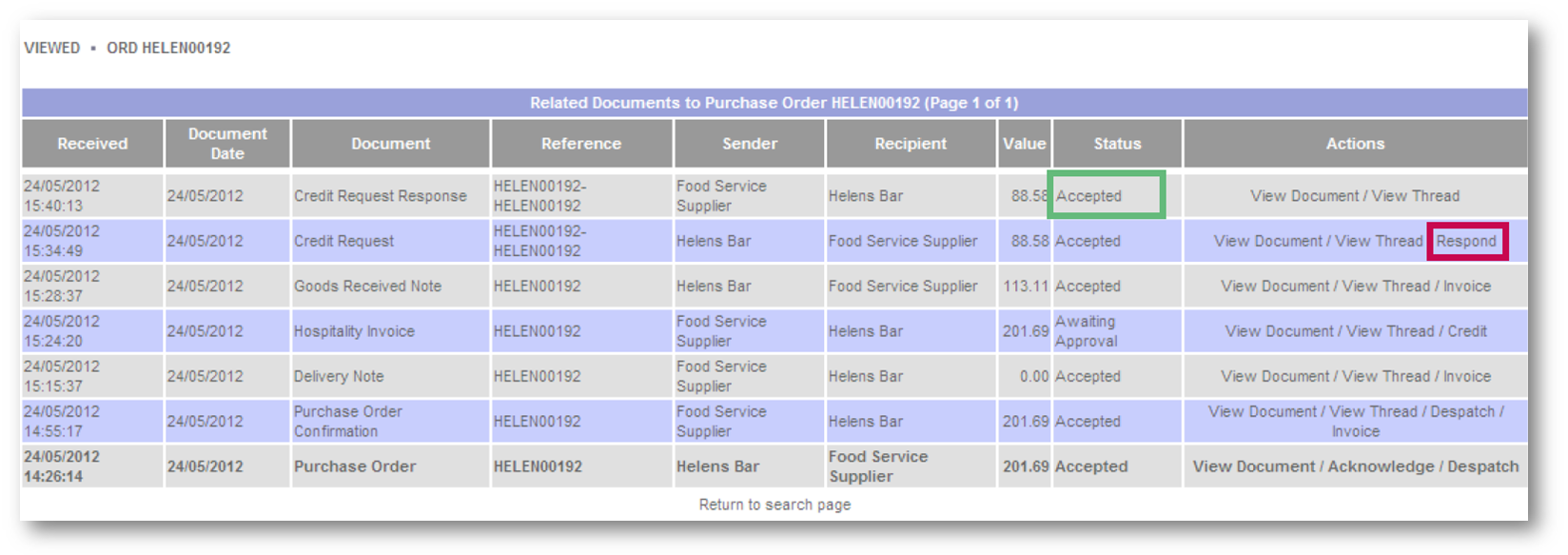
Task: Click the Sender column header
Action: (749, 144)
